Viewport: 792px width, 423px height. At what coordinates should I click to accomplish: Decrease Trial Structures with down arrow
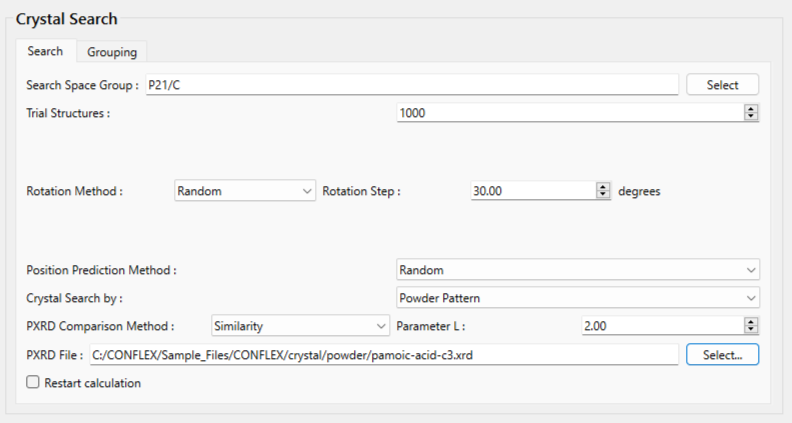pyautogui.click(x=751, y=117)
